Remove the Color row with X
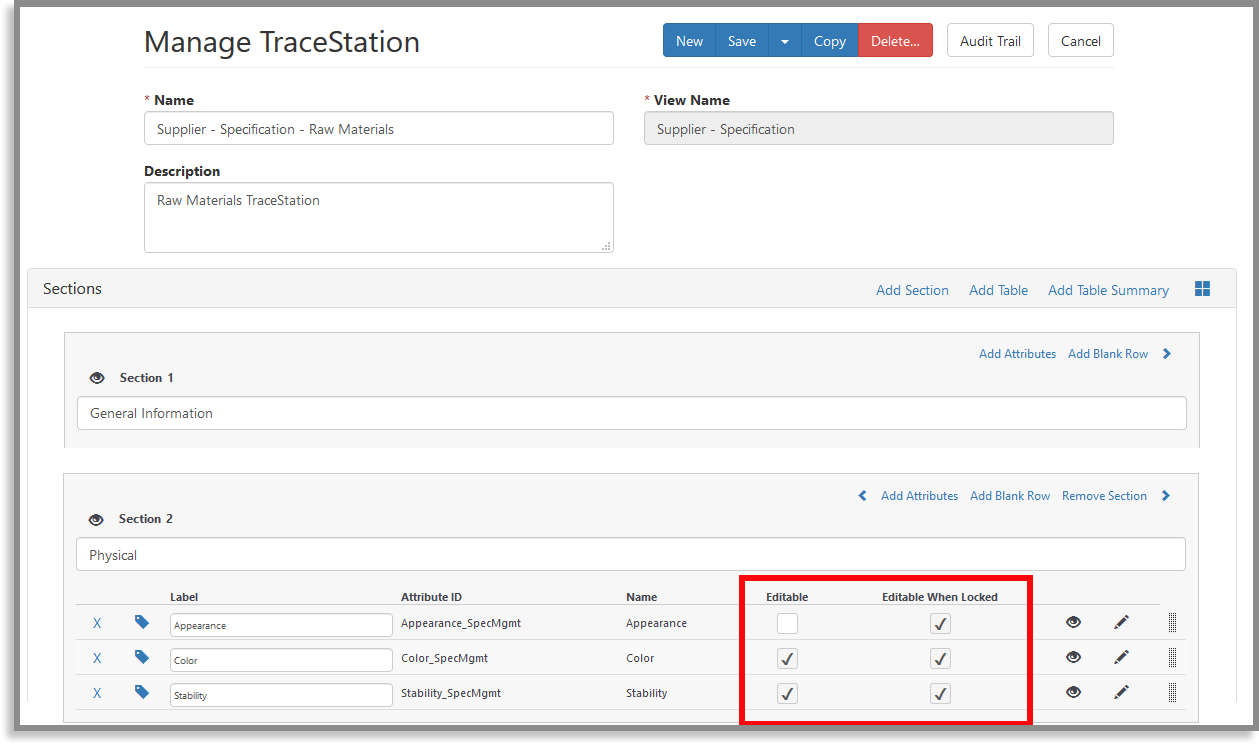Image resolution: width=1259 pixels, height=745 pixels. click(x=97, y=658)
